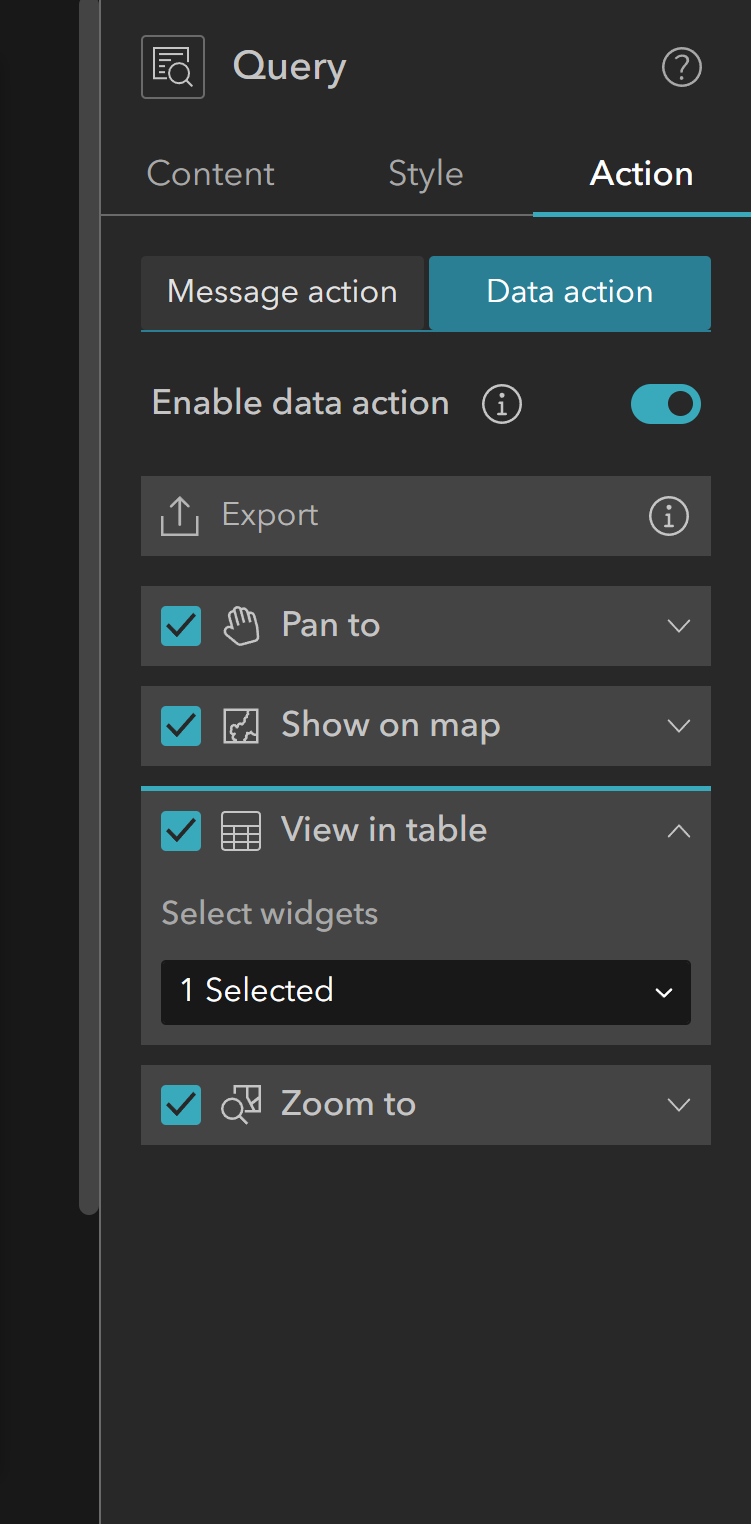The width and height of the screenshot is (751, 1524).
Task: Click the Zoom to magnifier icon
Action: (241, 1105)
